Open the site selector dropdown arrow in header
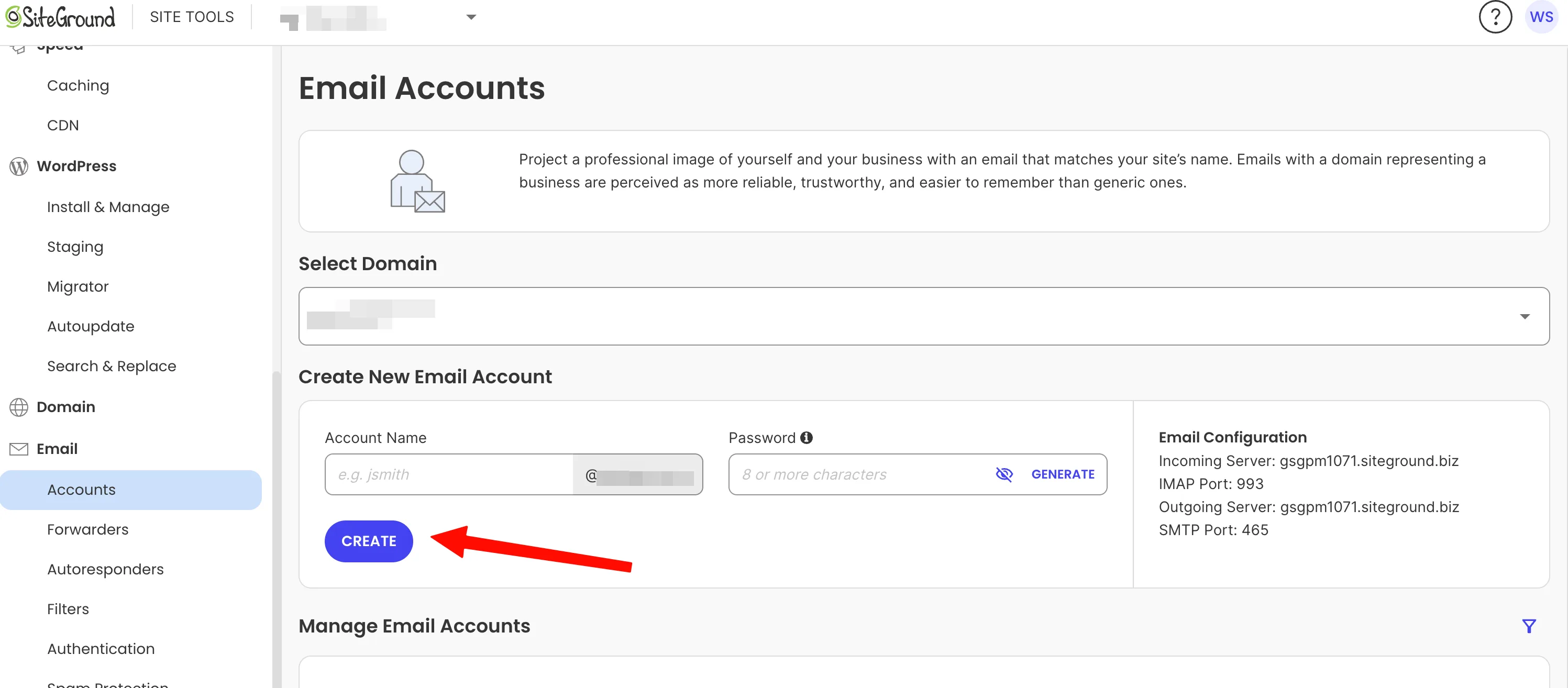Viewport: 1568px width, 688px height. coord(471,17)
